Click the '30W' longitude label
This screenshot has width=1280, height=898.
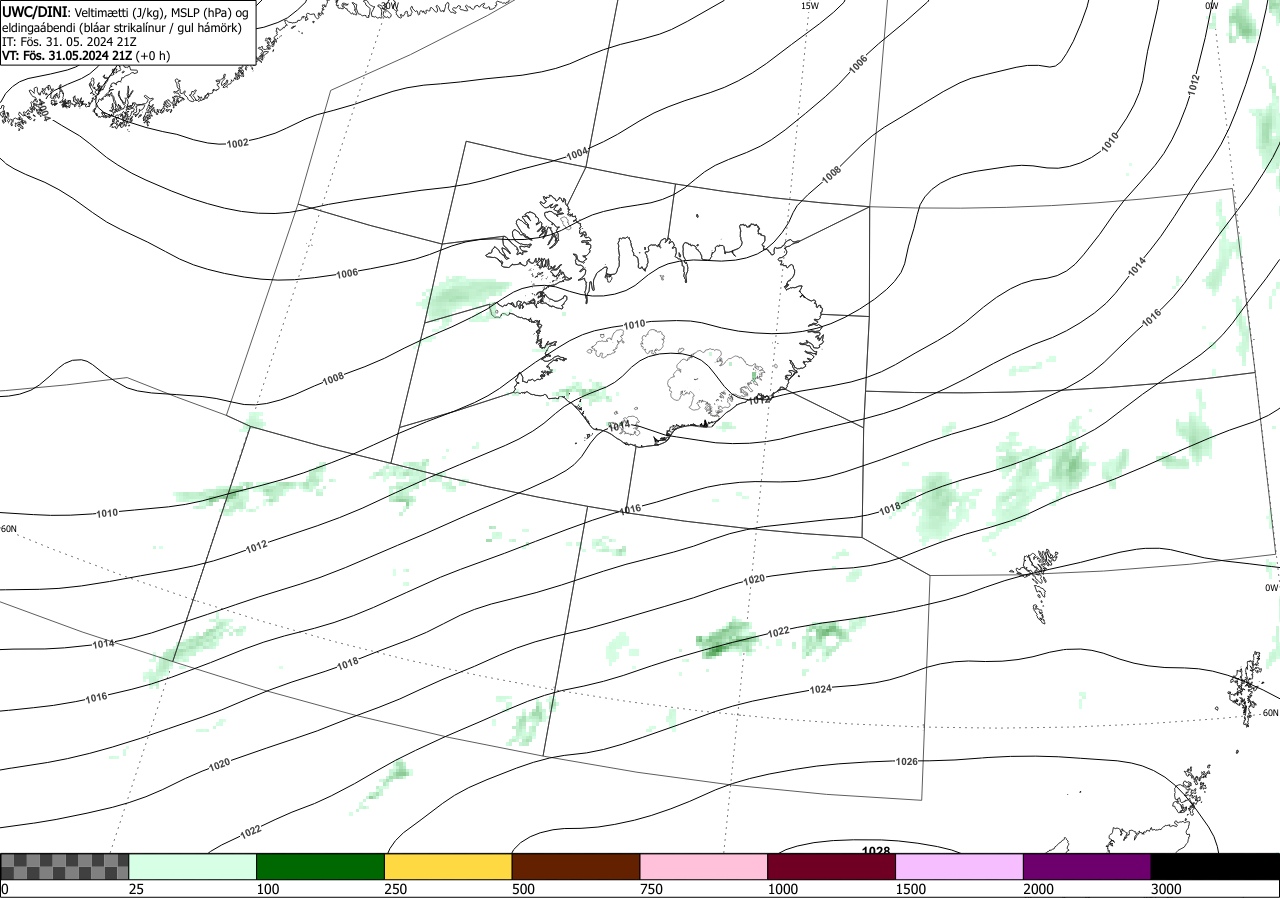click(389, 5)
